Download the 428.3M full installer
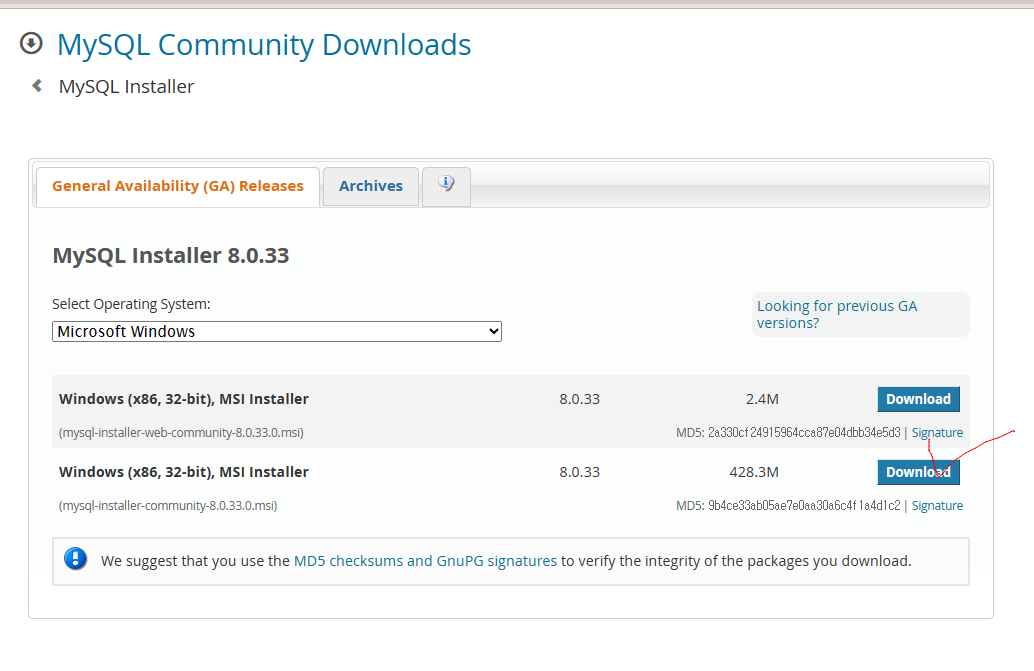The height and width of the screenshot is (671, 1034). 918,472
